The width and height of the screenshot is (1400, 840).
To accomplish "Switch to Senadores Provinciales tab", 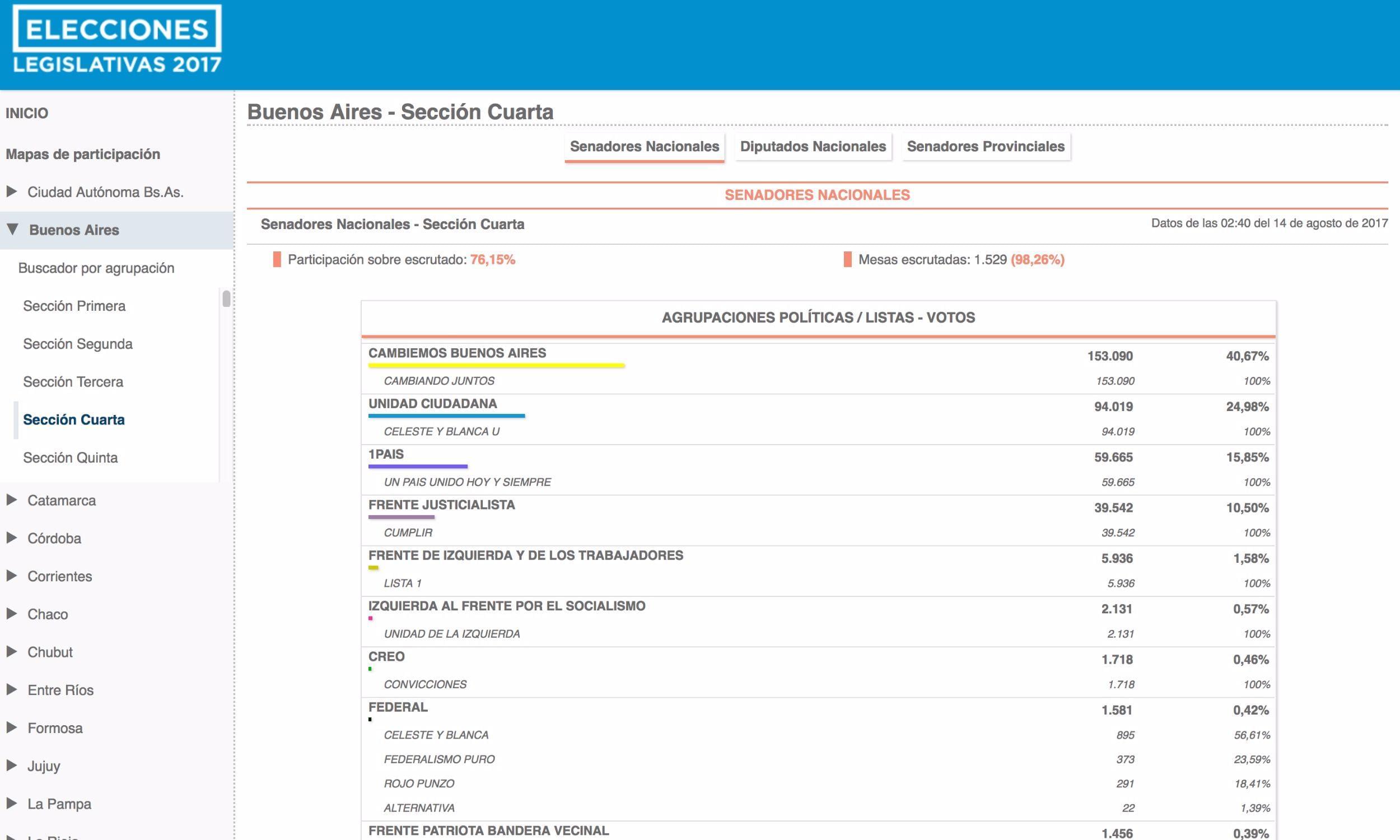I will pyautogui.click(x=985, y=147).
